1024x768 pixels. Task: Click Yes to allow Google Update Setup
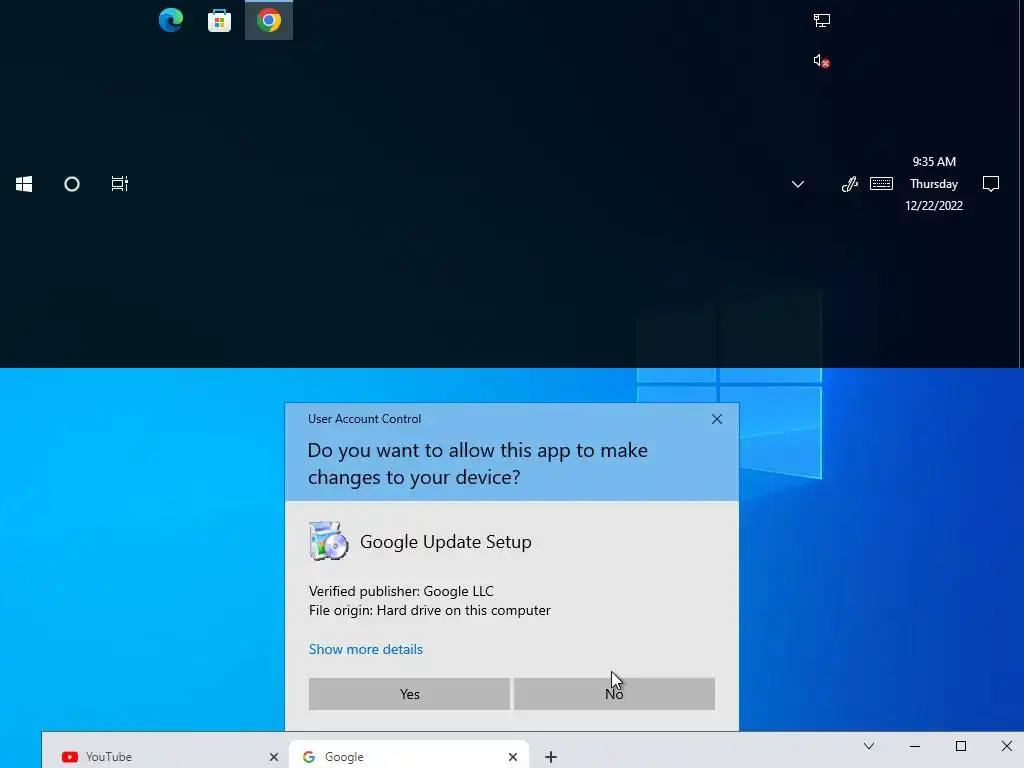pyautogui.click(x=409, y=694)
